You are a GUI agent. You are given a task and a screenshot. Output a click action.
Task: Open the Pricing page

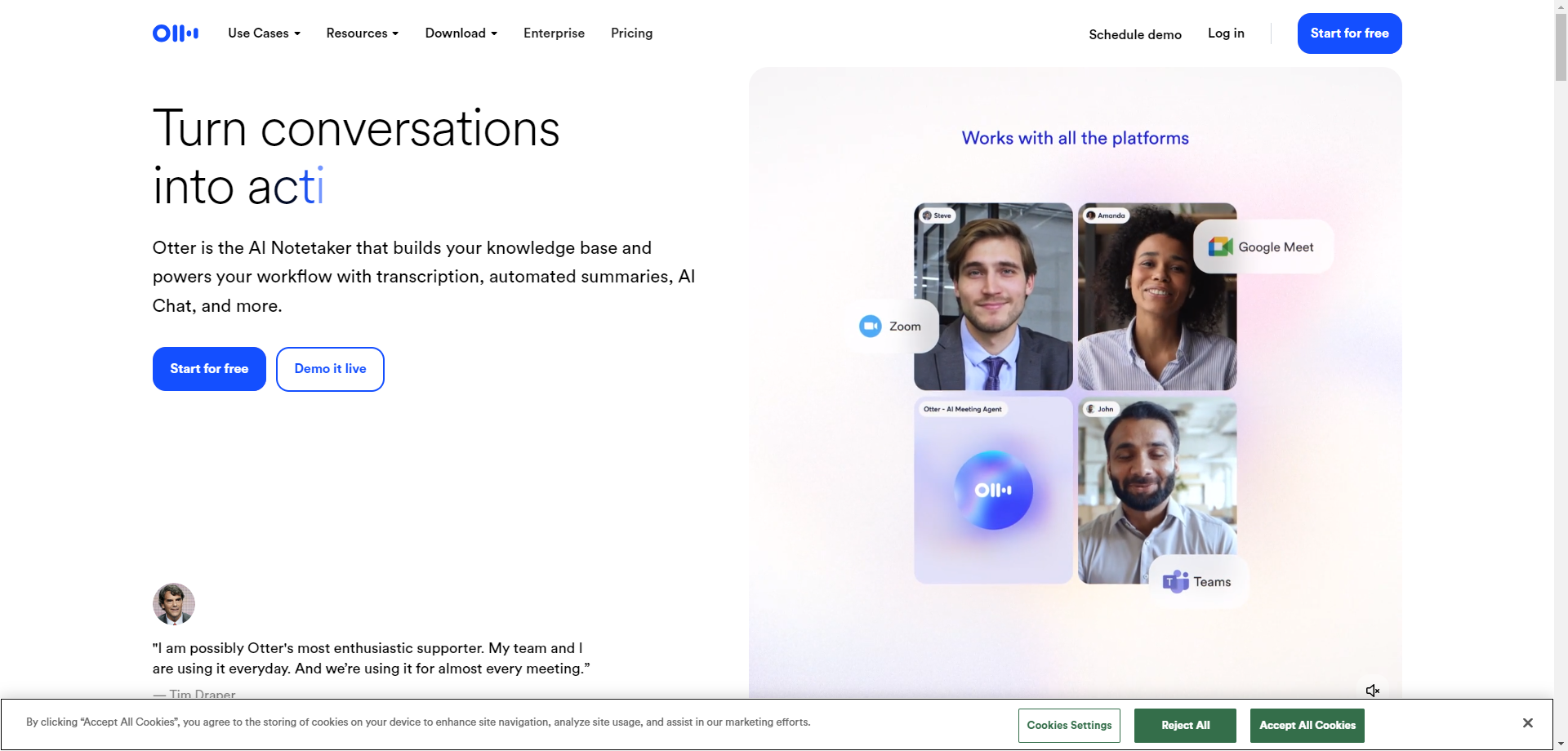click(x=631, y=33)
